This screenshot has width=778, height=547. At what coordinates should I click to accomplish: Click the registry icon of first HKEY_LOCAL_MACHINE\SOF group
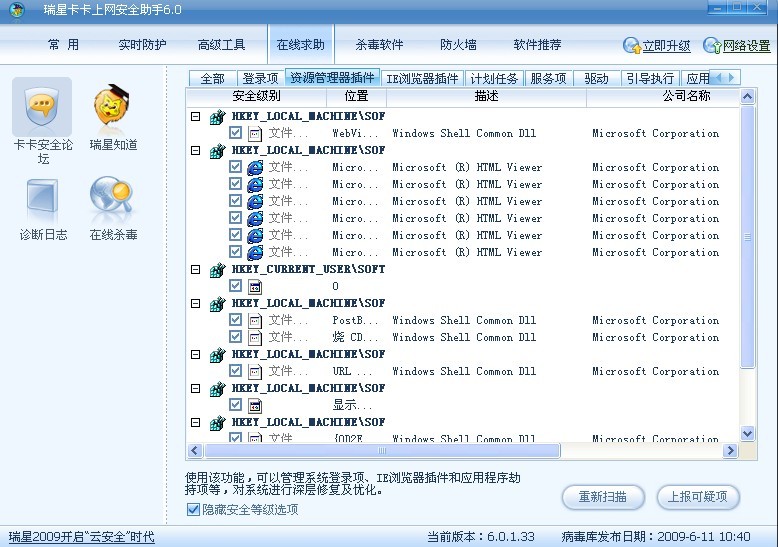click(x=217, y=117)
